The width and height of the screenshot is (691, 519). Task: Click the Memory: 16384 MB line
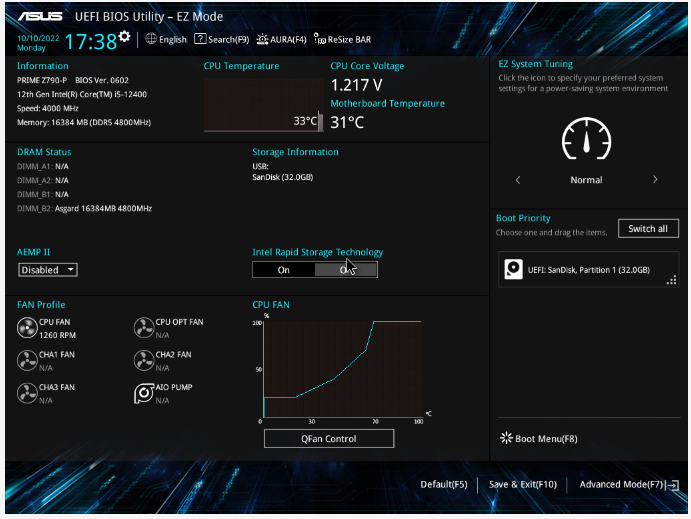(x=84, y=122)
